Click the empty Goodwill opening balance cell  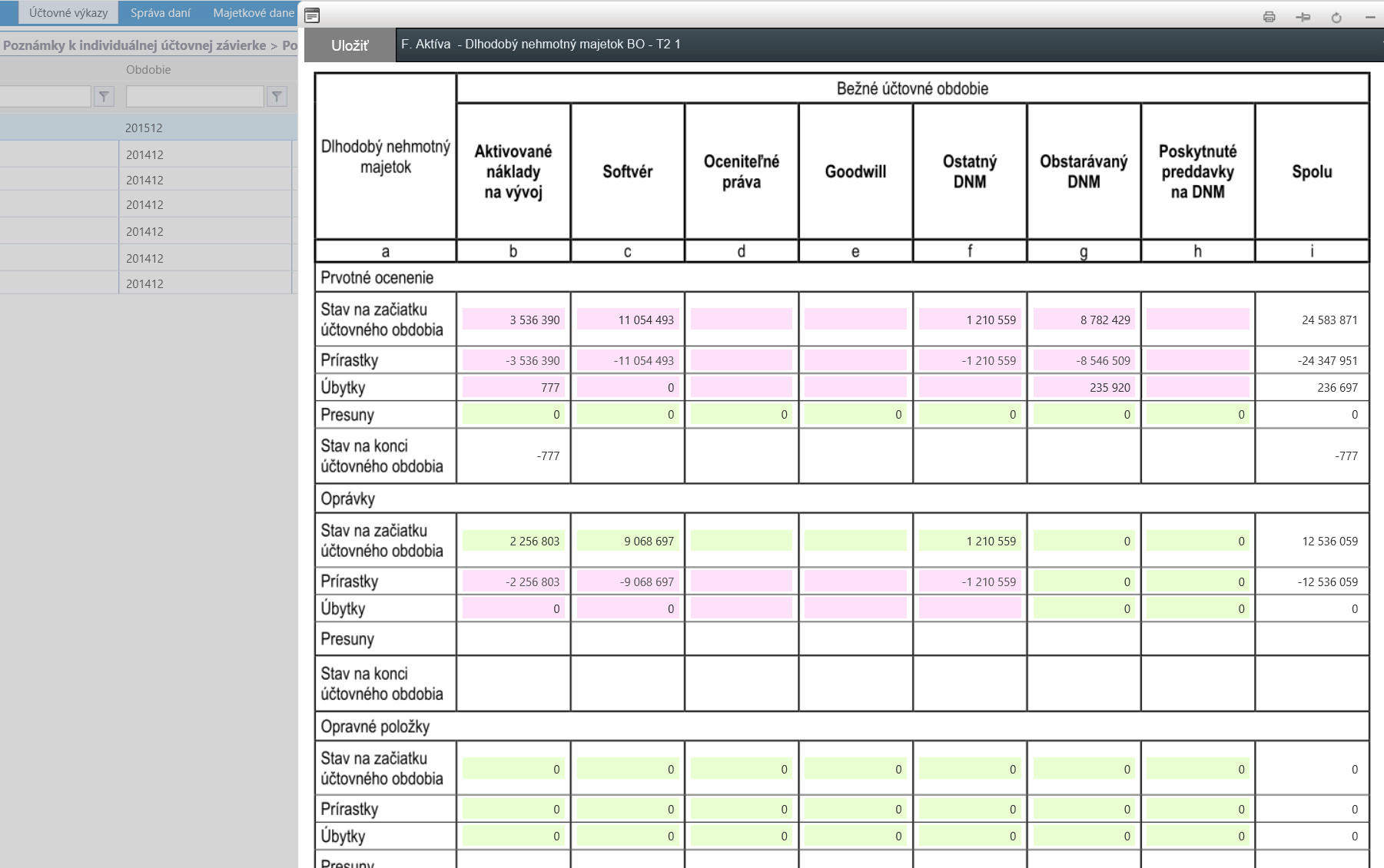tap(855, 320)
